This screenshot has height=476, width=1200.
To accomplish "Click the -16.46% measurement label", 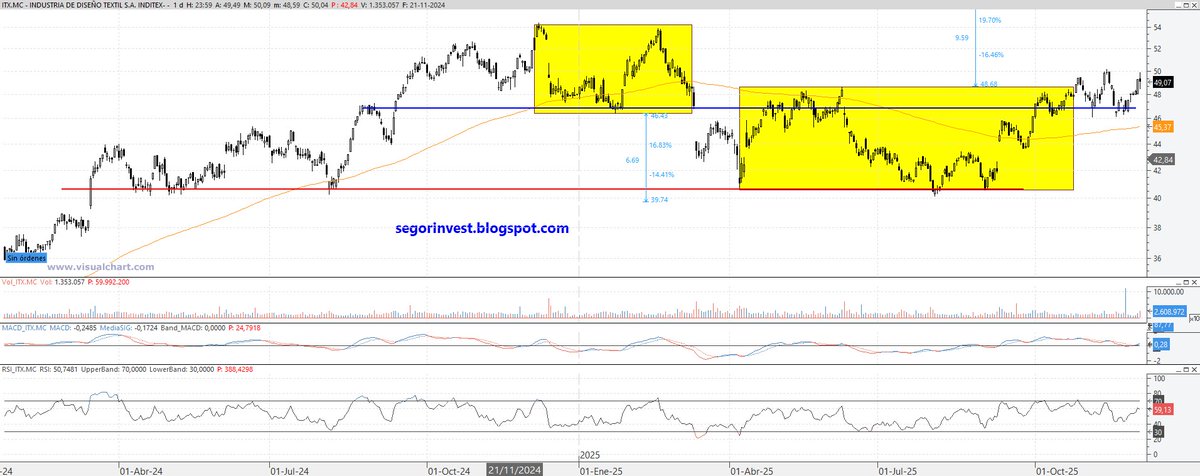I will [x=992, y=55].
